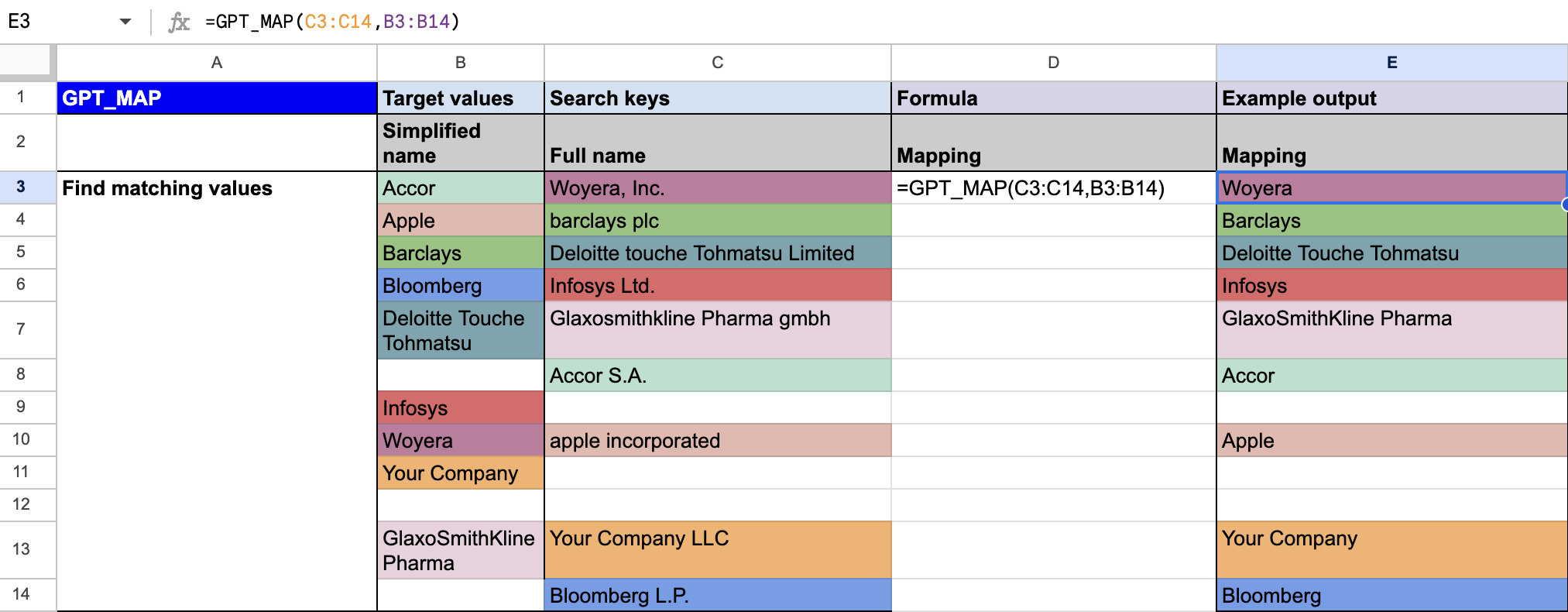Click the 'apple incorporated' cell
This screenshot has height=612, width=1568.
click(x=718, y=441)
